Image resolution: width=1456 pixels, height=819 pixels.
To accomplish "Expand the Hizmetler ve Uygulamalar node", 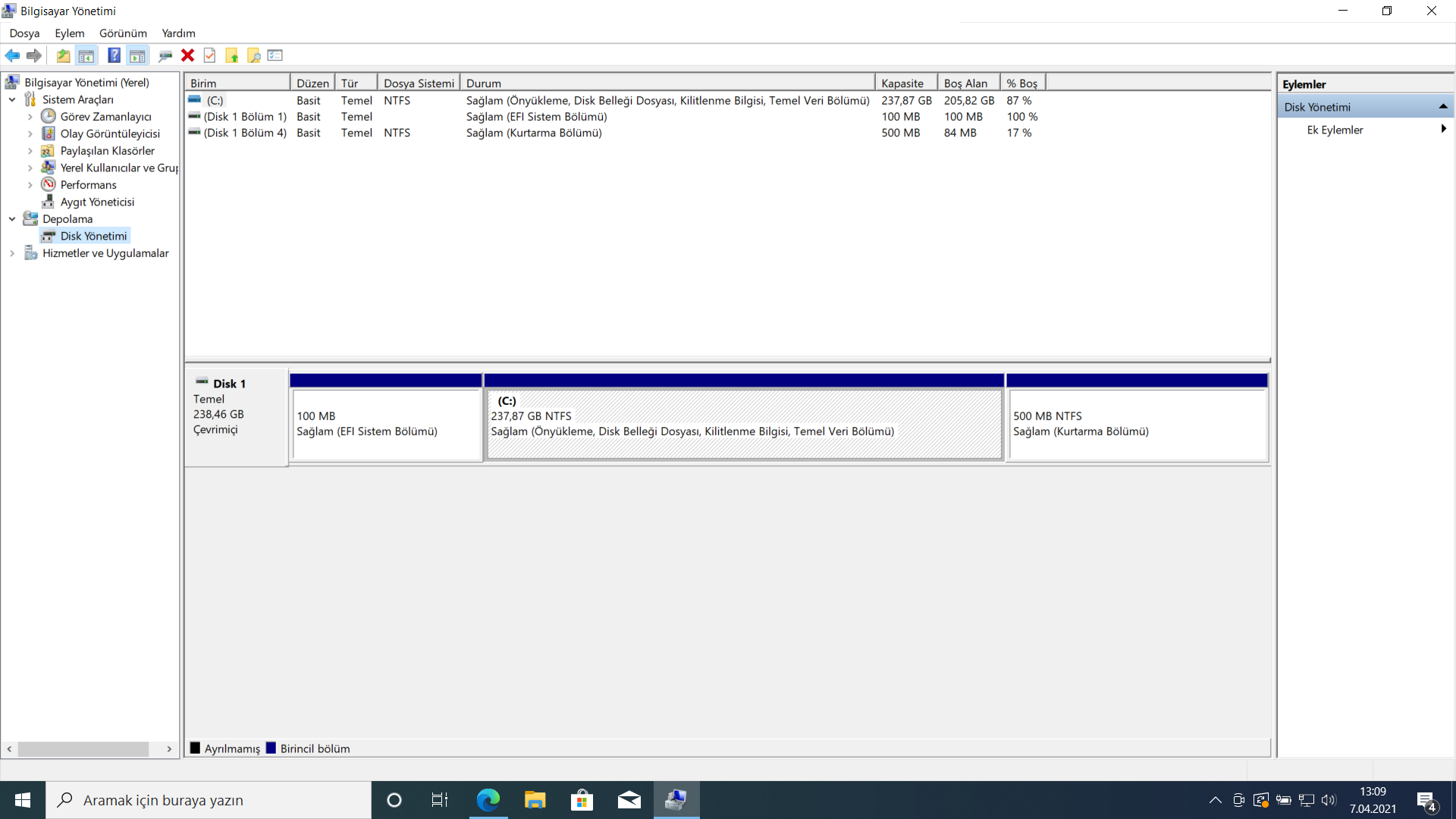I will pos(12,253).
